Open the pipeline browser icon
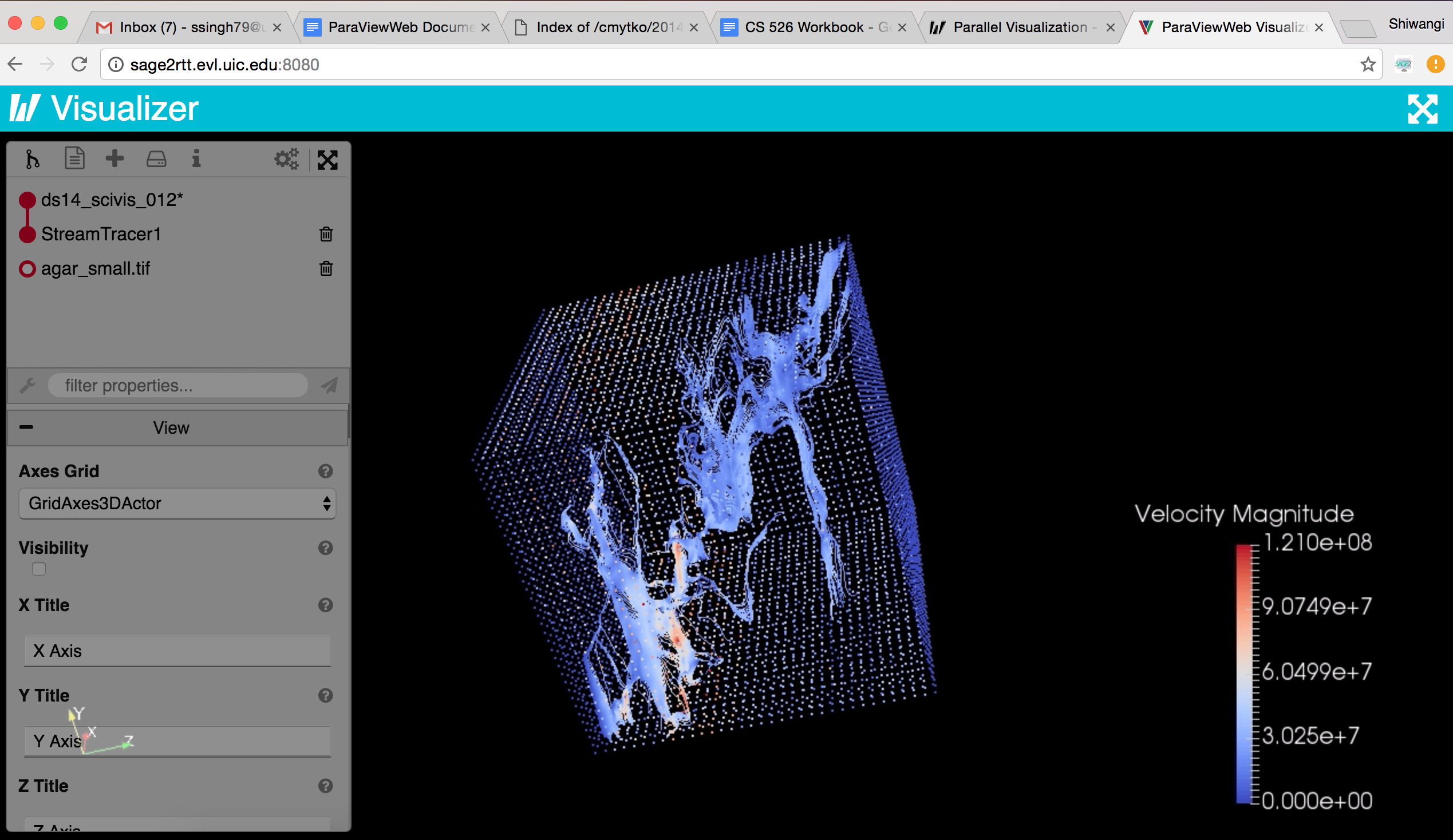Screen dimensions: 1453x840 click(x=32, y=159)
